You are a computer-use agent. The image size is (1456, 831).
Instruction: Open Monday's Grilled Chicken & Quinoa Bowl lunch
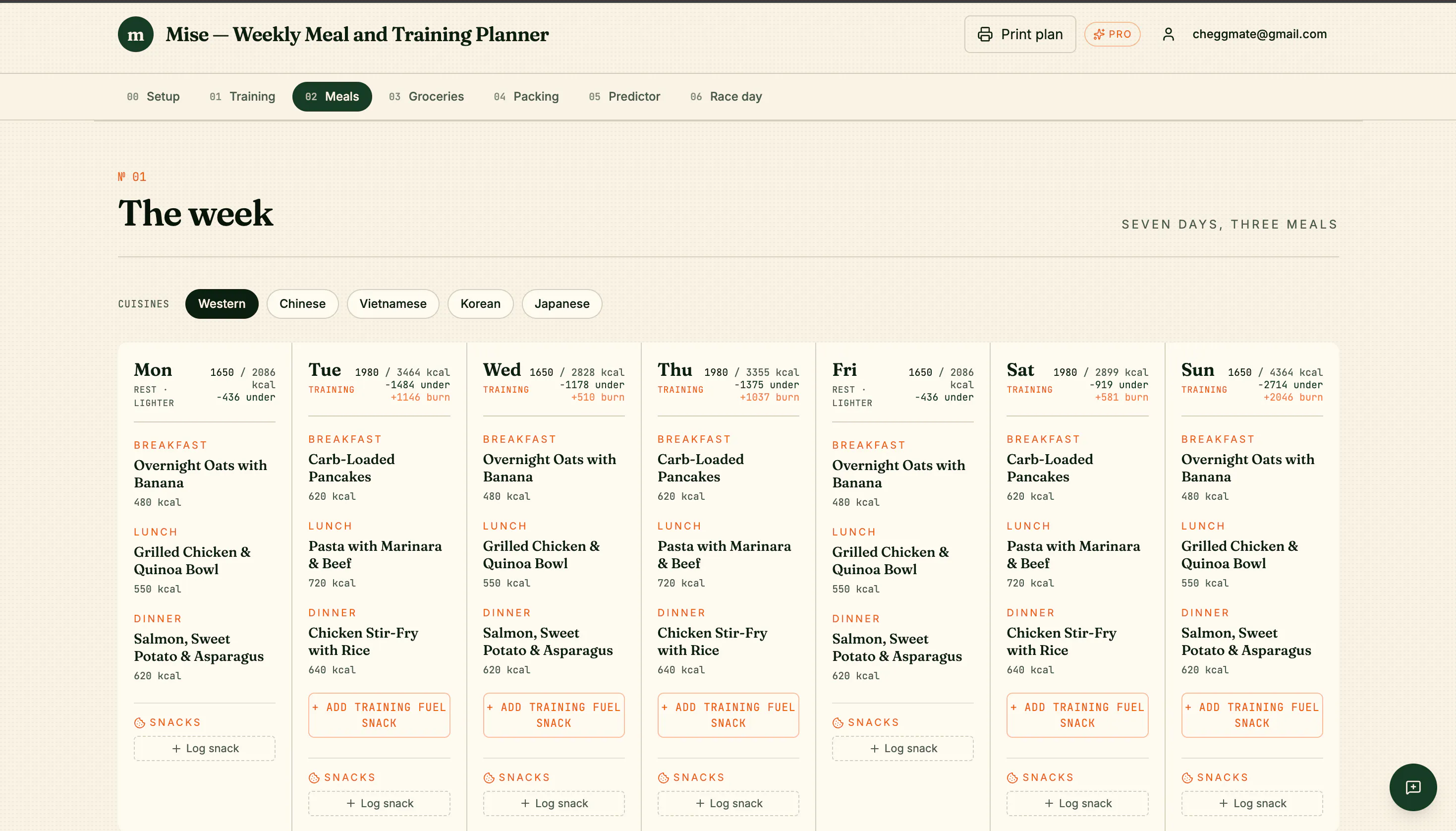tap(192, 560)
